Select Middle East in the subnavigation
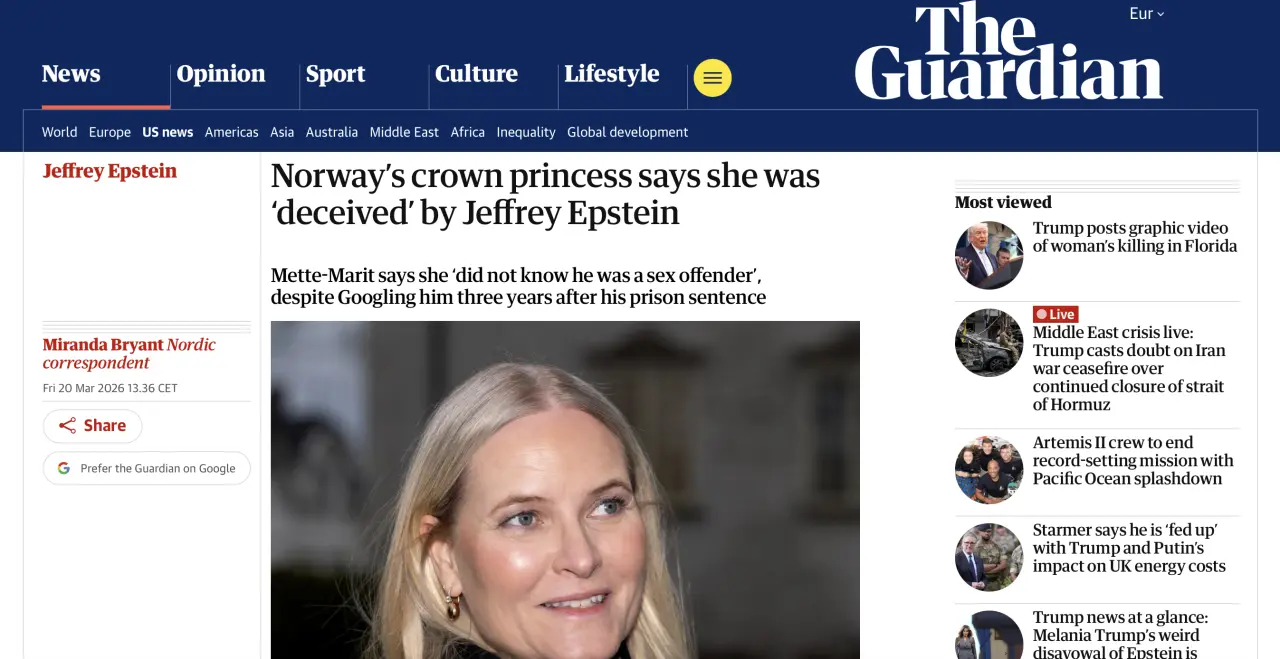The height and width of the screenshot is (659, 1280). [404, 132]
